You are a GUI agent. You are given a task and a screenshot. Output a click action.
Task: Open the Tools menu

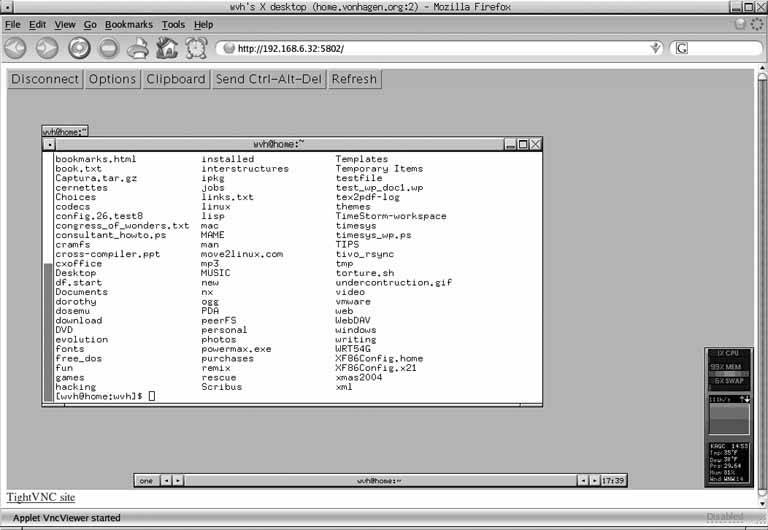click(x=173, y=24)
